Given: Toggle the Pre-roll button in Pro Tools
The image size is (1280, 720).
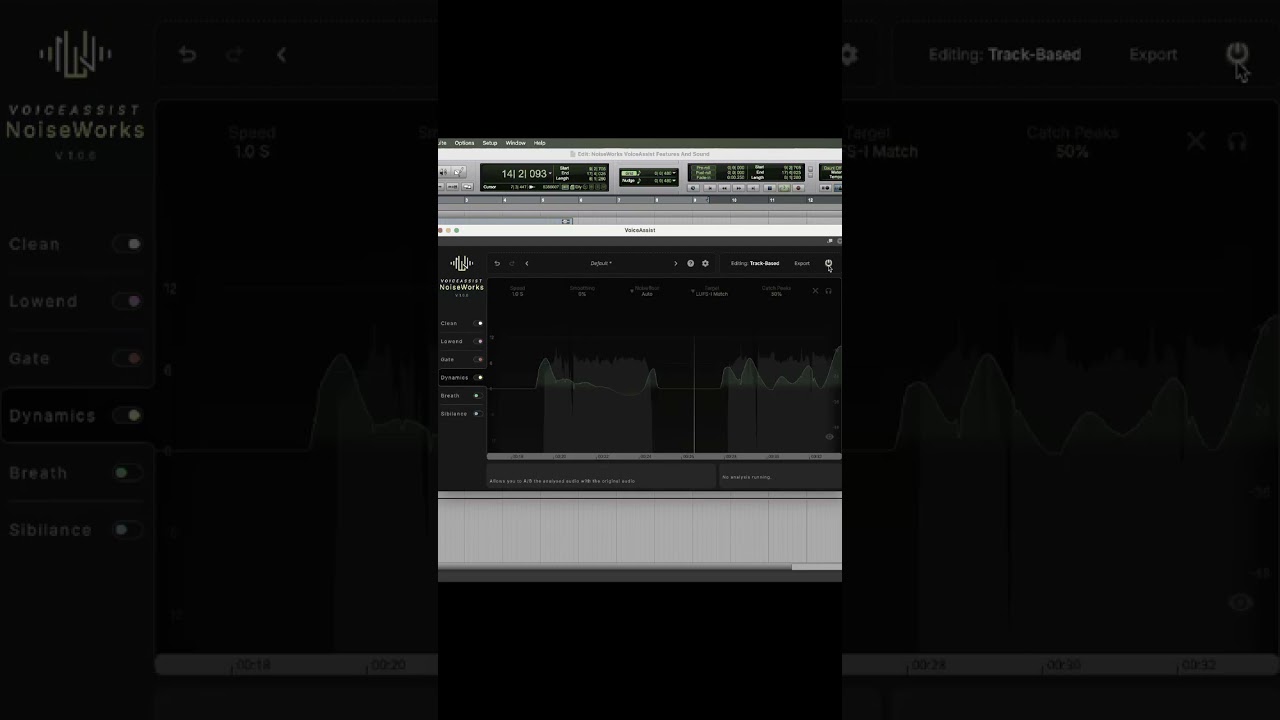Looking at the screenshot, I should 703,167.
